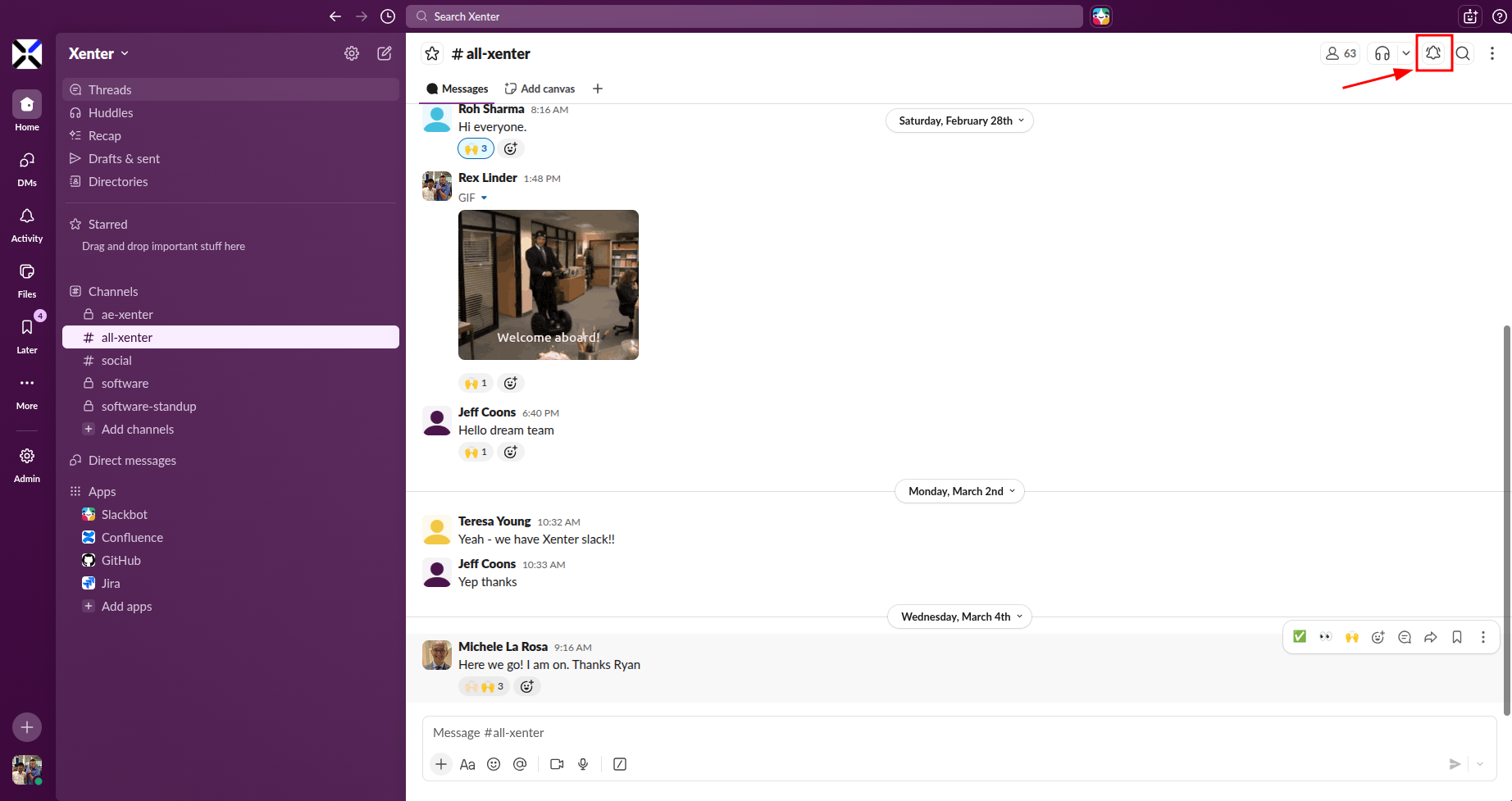Screen dimensions: 1512x801
Task: Open the Xenter workspace dropdown menu
Action: pyautogui.click(x=99, y=53)
